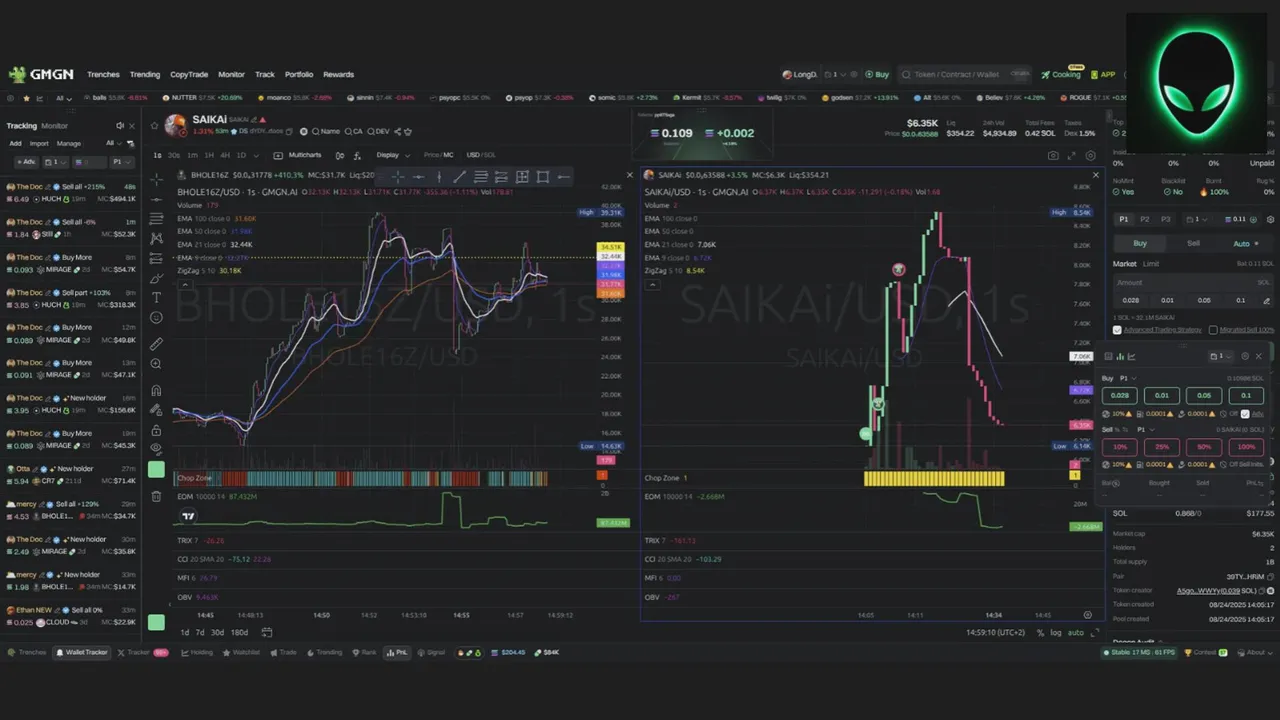The image size is (1280, 720).
Task: Select the 7d range below the chart
Action: point(200,632)
